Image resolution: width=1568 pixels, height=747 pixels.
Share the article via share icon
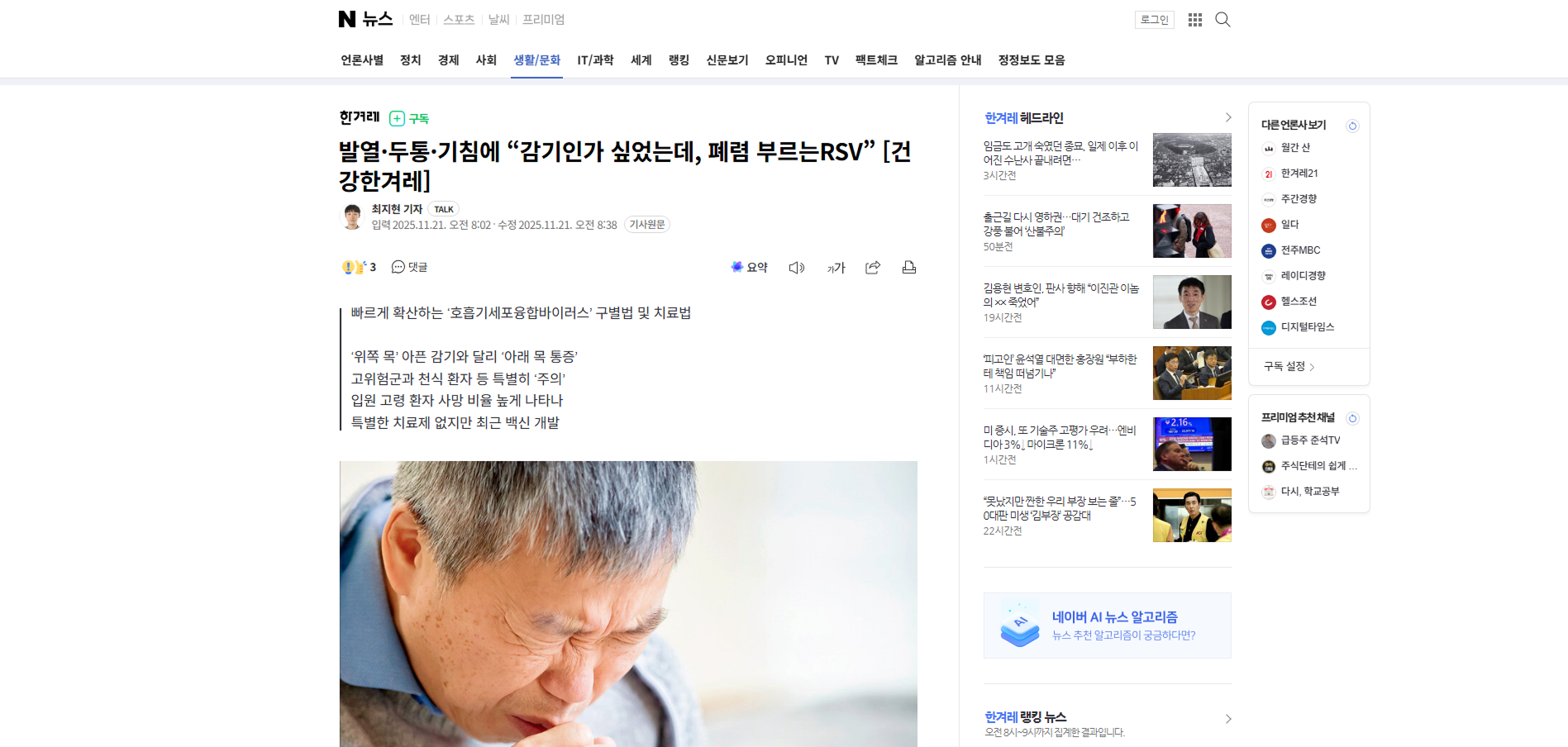(x=873, y=268)
